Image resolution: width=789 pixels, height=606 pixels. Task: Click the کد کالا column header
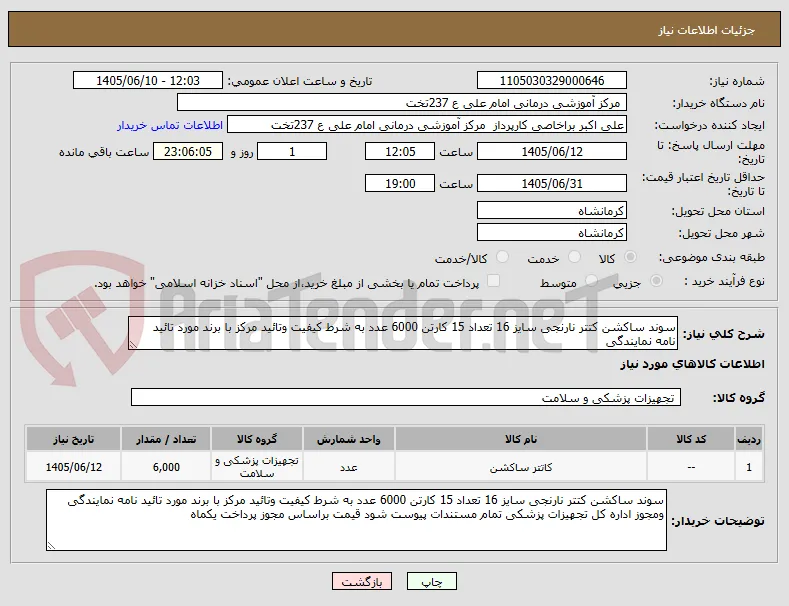point(691,439)
